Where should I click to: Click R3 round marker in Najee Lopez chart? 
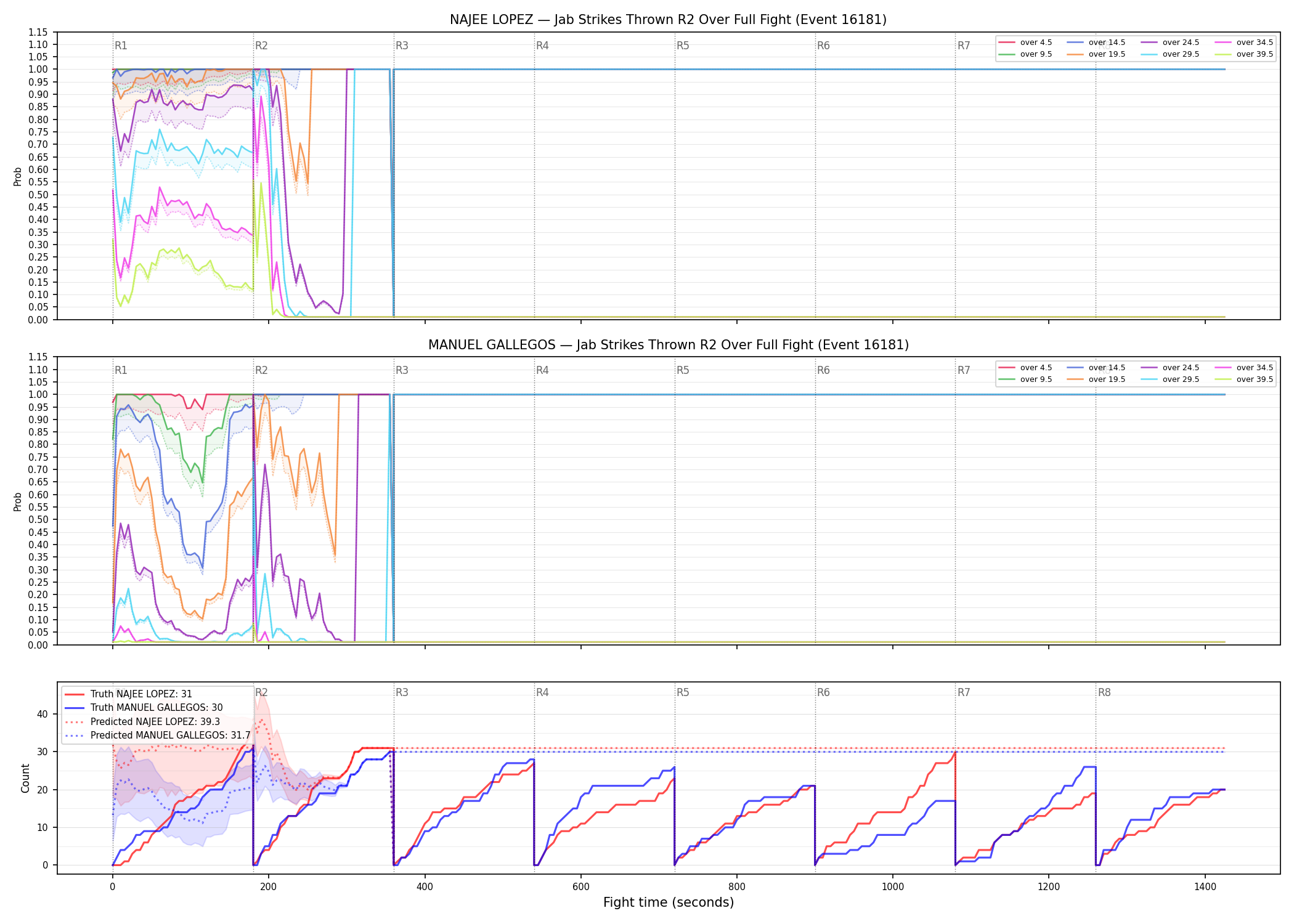(x=402, y=46)
